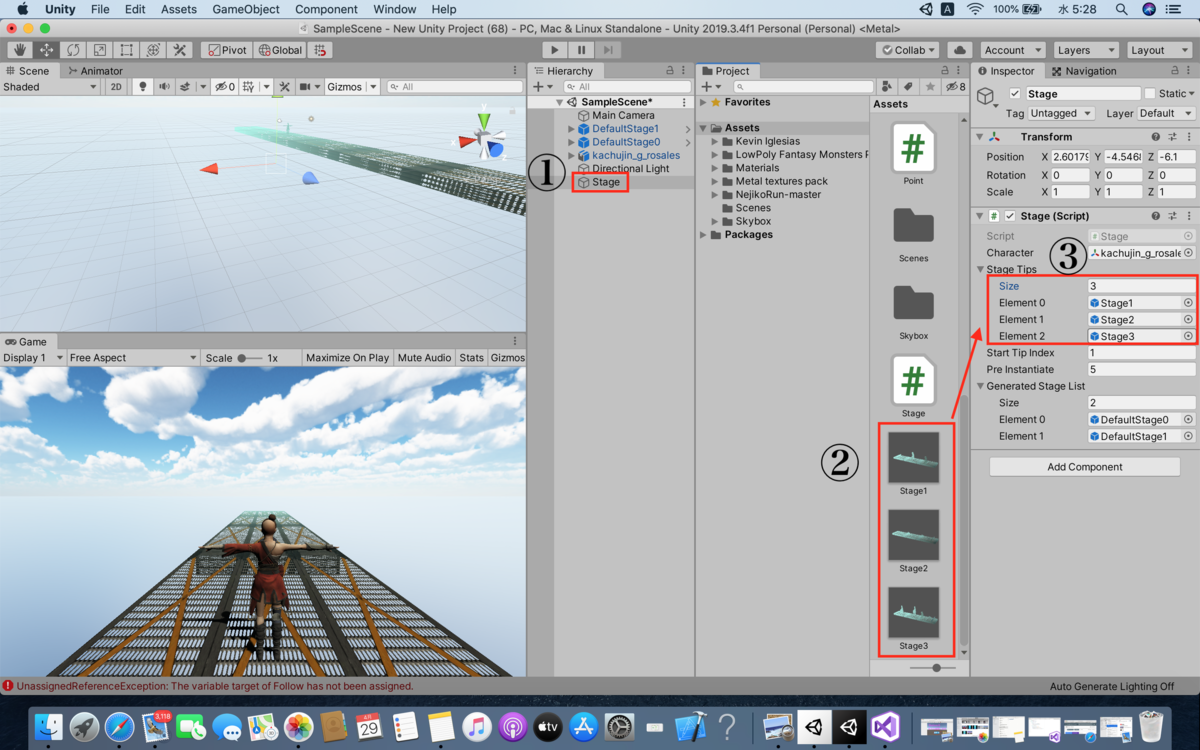Open the custom editor tools icon

(180, 50)
